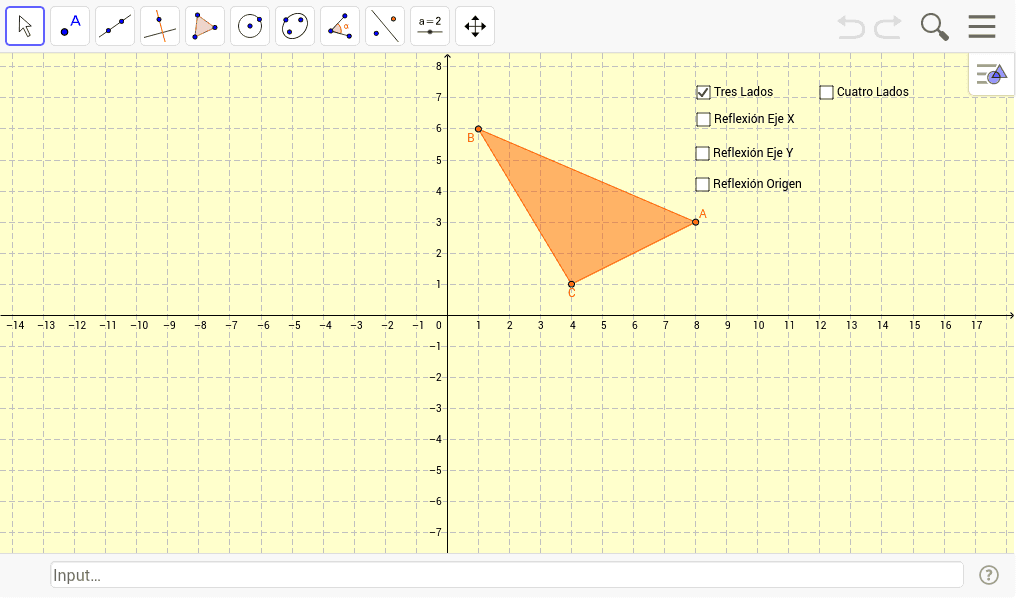Image resolution: width=1016 pixels, height=598 pixels.
Task: Select the Perpendicular Line tool
Action: [x=160, y=27]
